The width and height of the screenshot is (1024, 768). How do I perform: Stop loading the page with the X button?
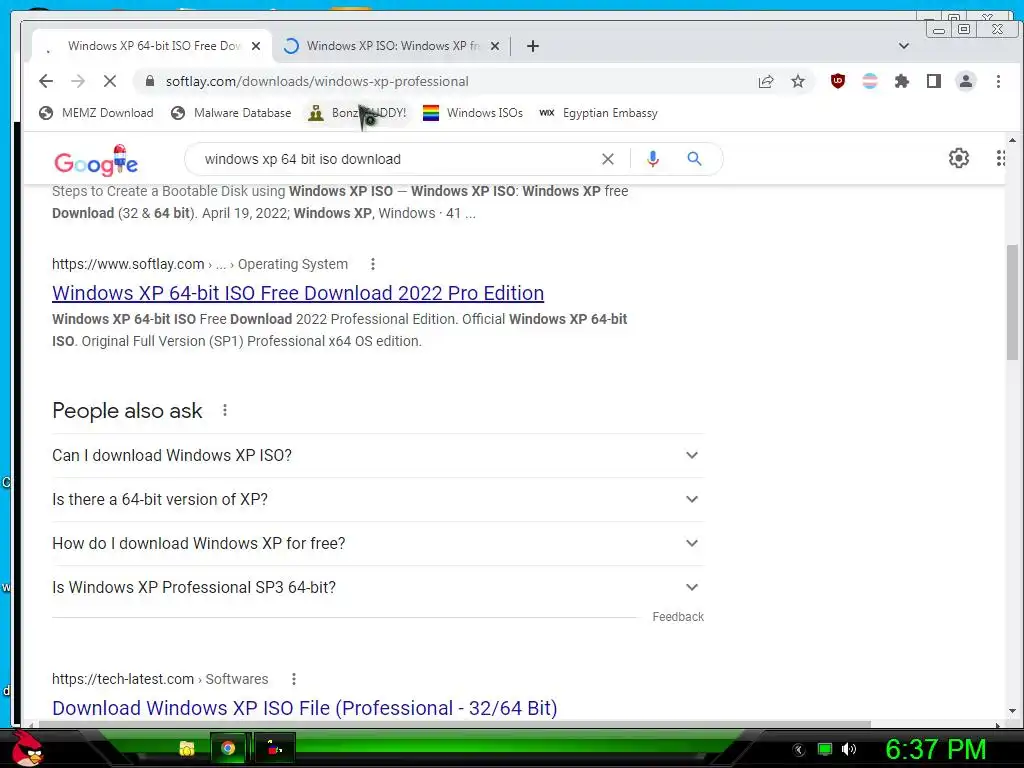(110, 81)
